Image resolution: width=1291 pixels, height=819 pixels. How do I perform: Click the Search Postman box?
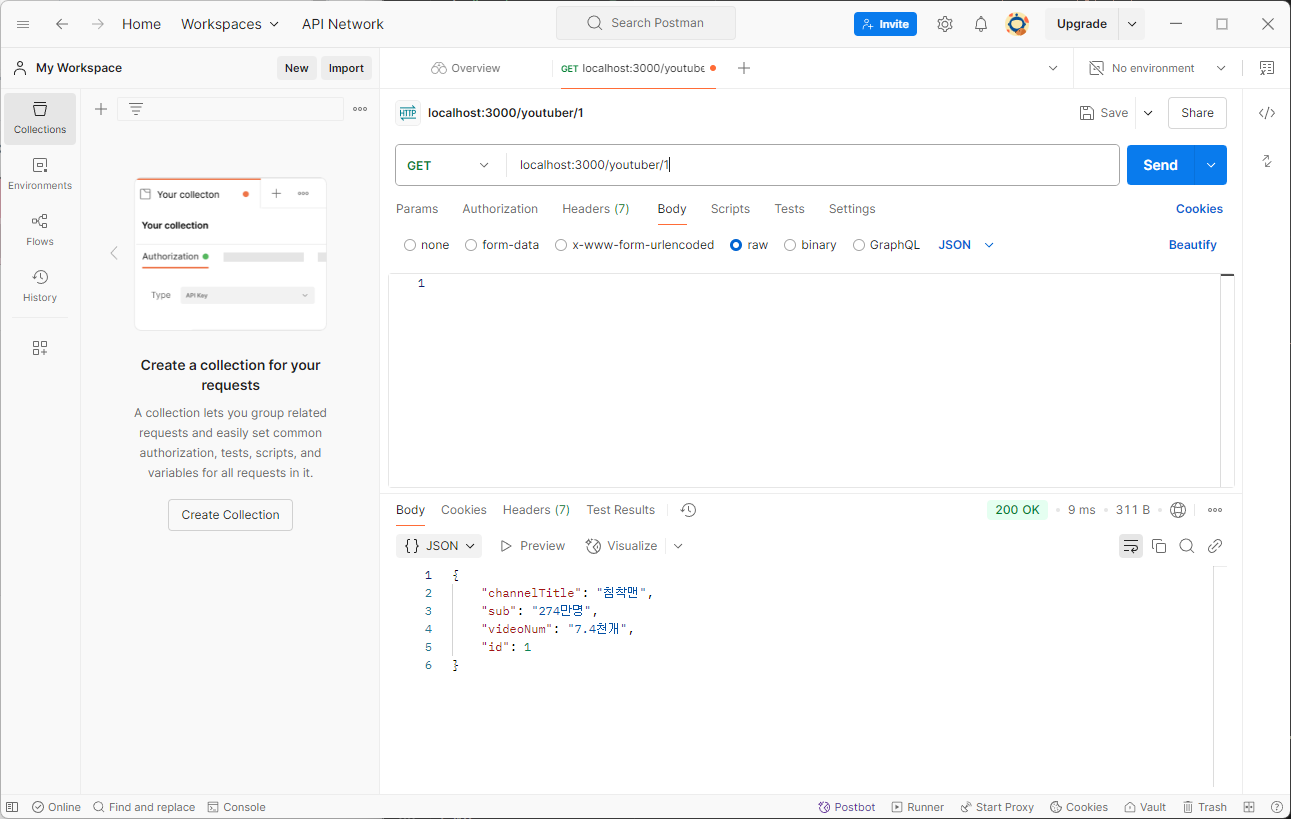[x=646, y=23]
